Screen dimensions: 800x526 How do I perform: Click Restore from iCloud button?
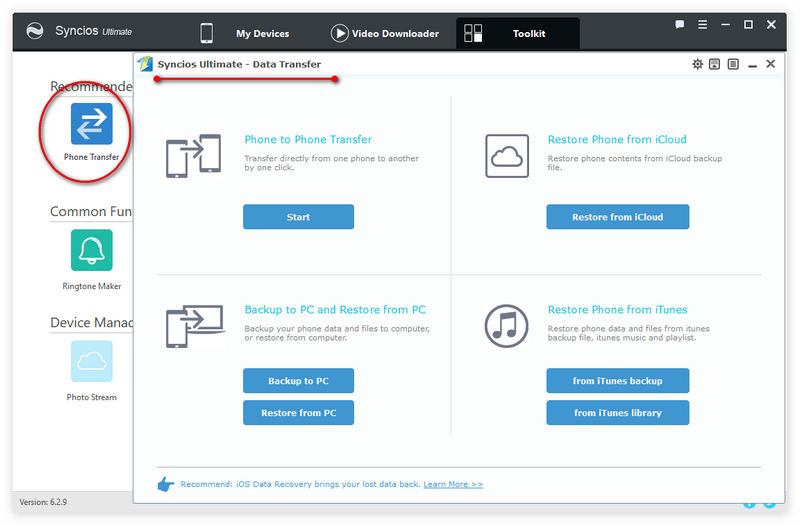(x=617, y=217)
